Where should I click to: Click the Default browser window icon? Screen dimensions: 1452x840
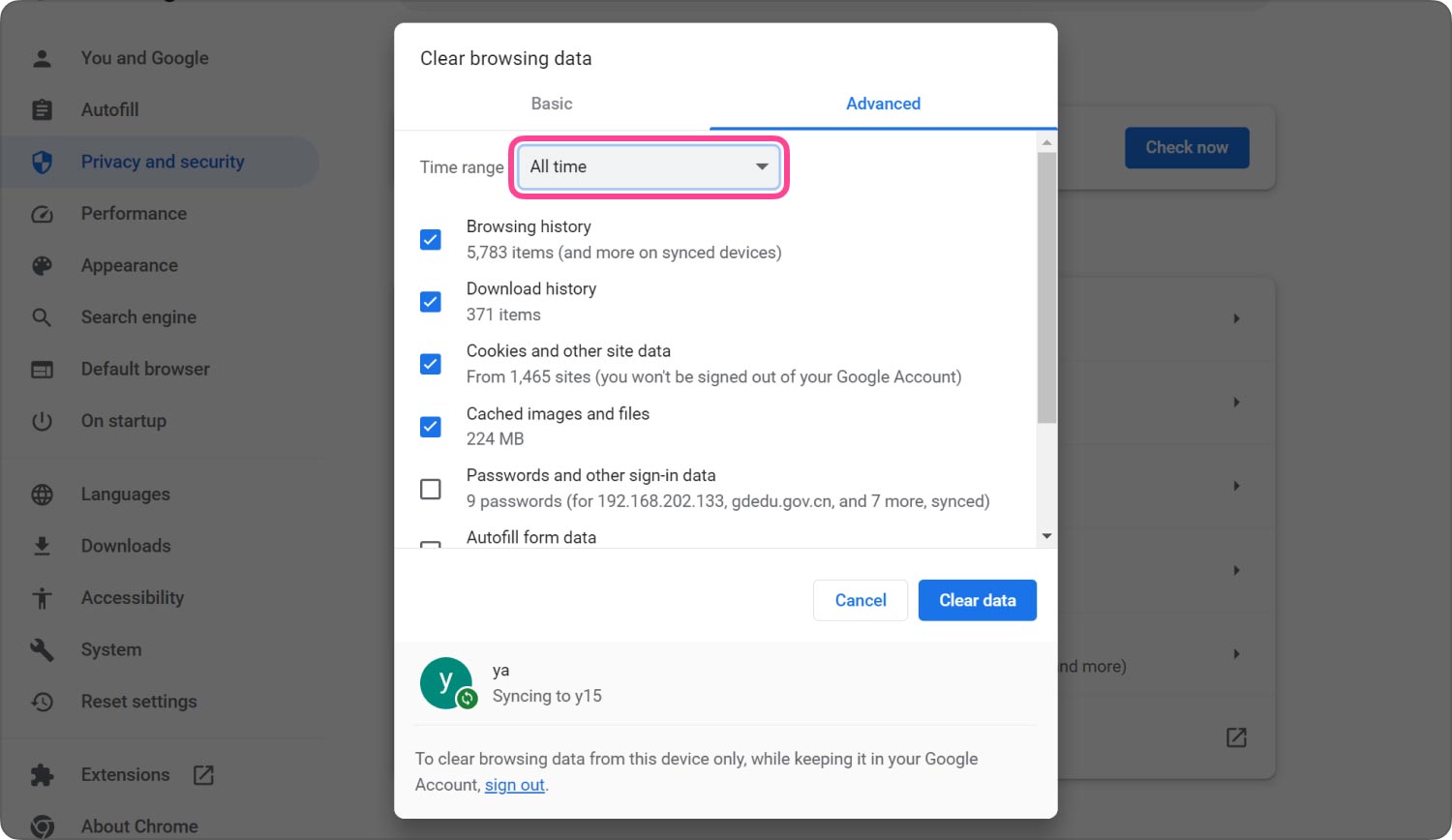(x=42, y=370)
